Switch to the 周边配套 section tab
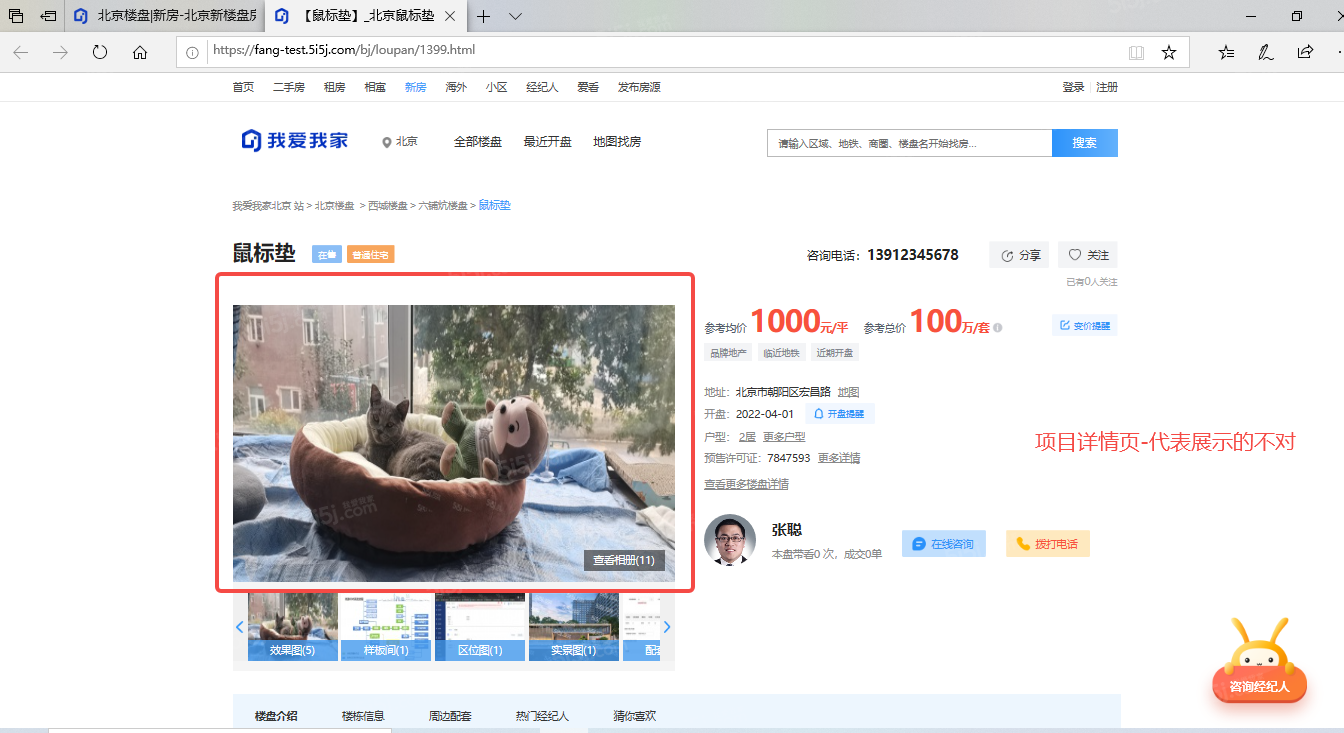This screenshot has height=733, width=1344. tap(449, 715)
